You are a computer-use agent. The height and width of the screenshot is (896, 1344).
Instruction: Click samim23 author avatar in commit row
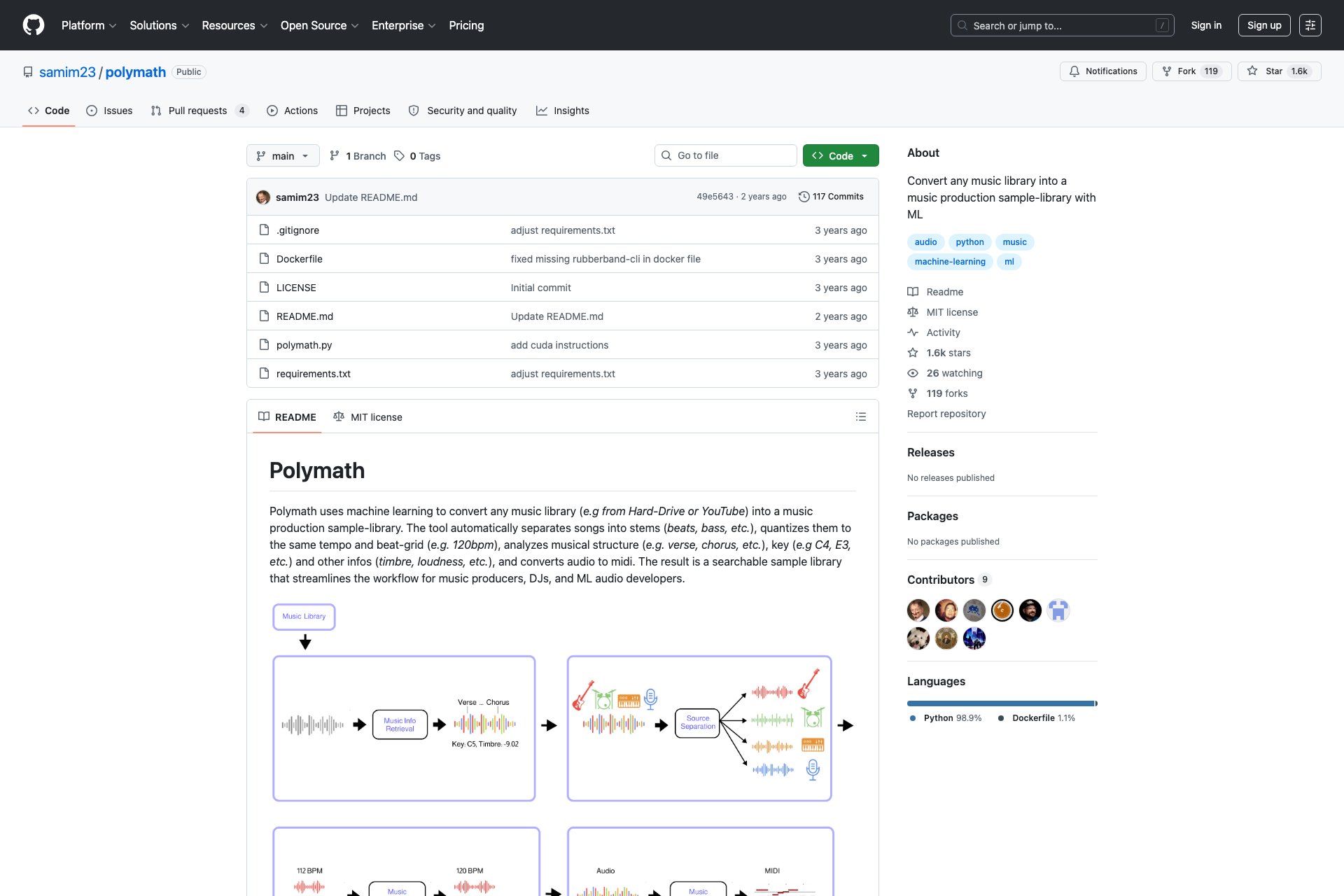263,197
